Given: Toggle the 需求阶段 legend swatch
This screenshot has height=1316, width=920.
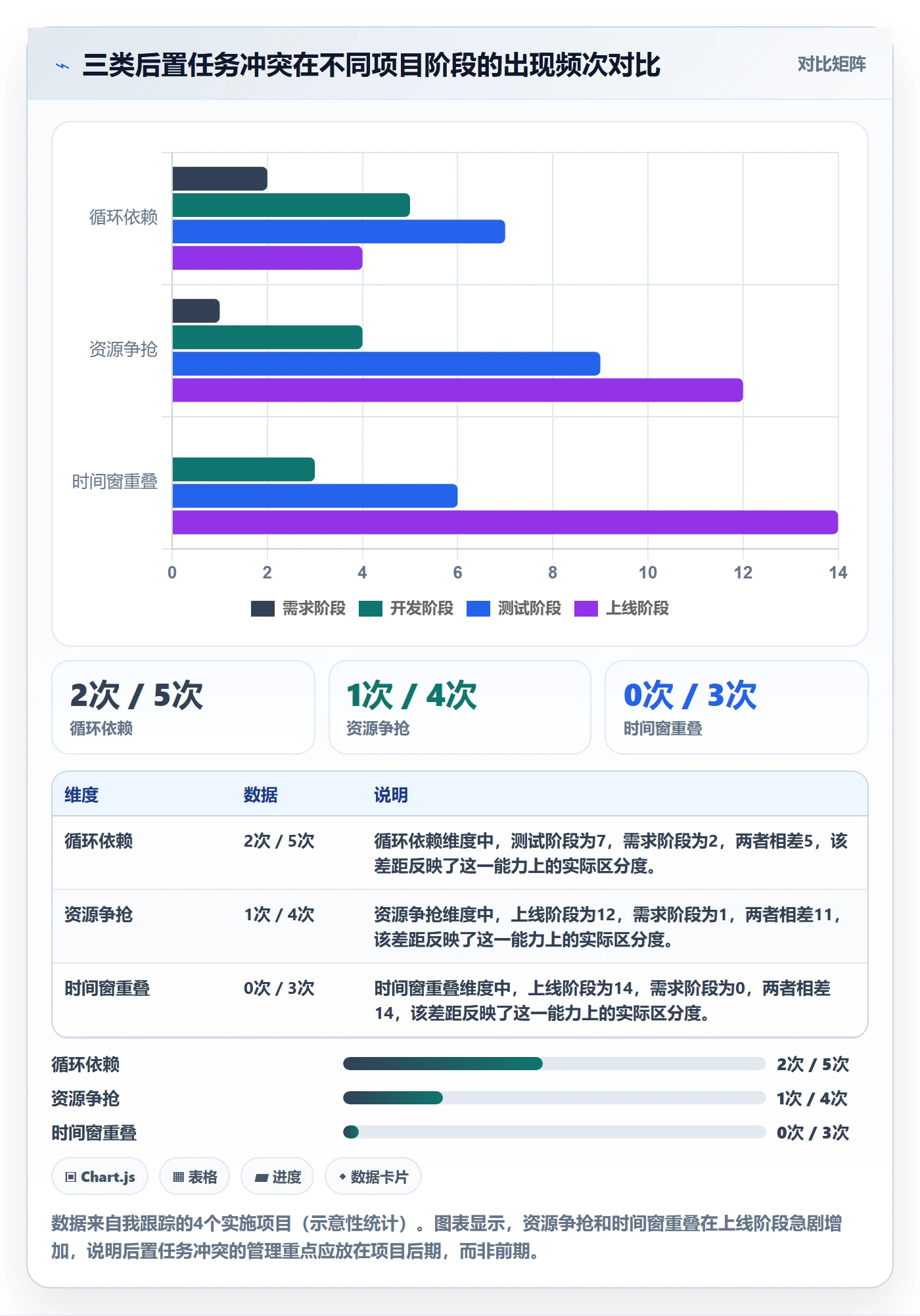Looking at the screenshot, I should (262, 609).
